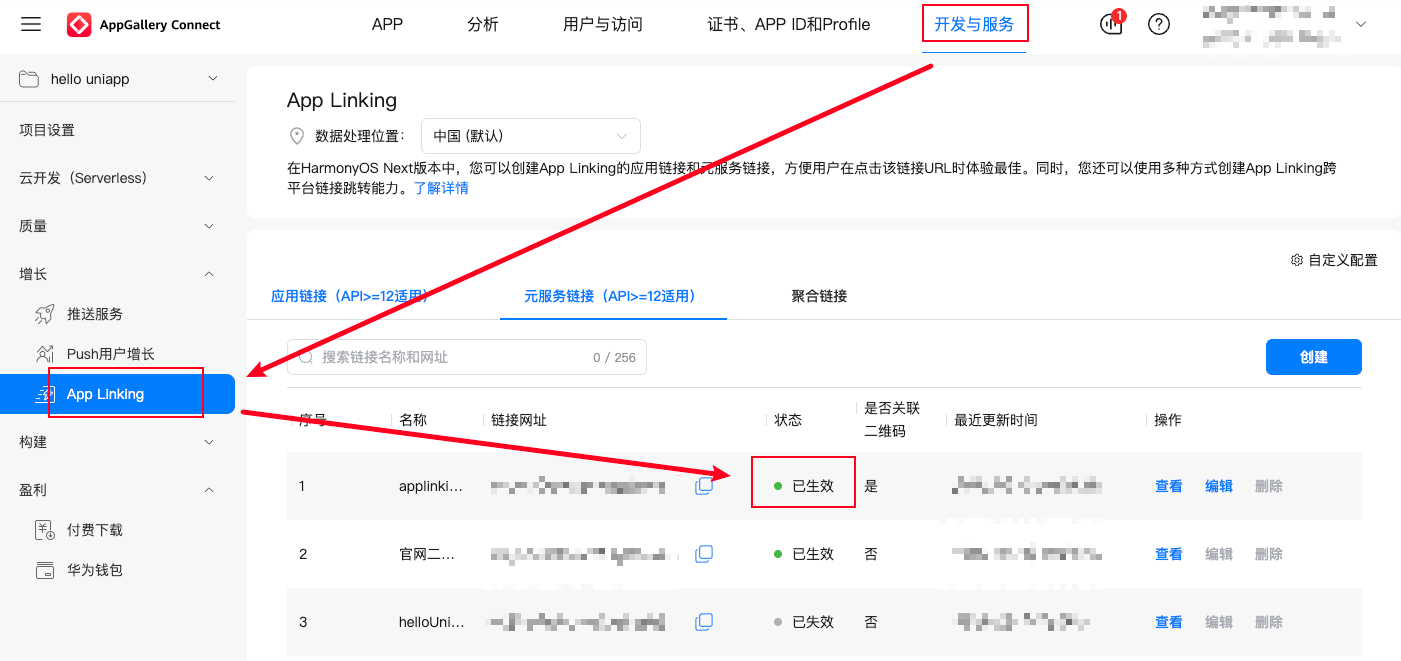The image size is (1401, 661).
Task: Open 项目设置 in the sidebar
Action: click(x=47, y=130)
